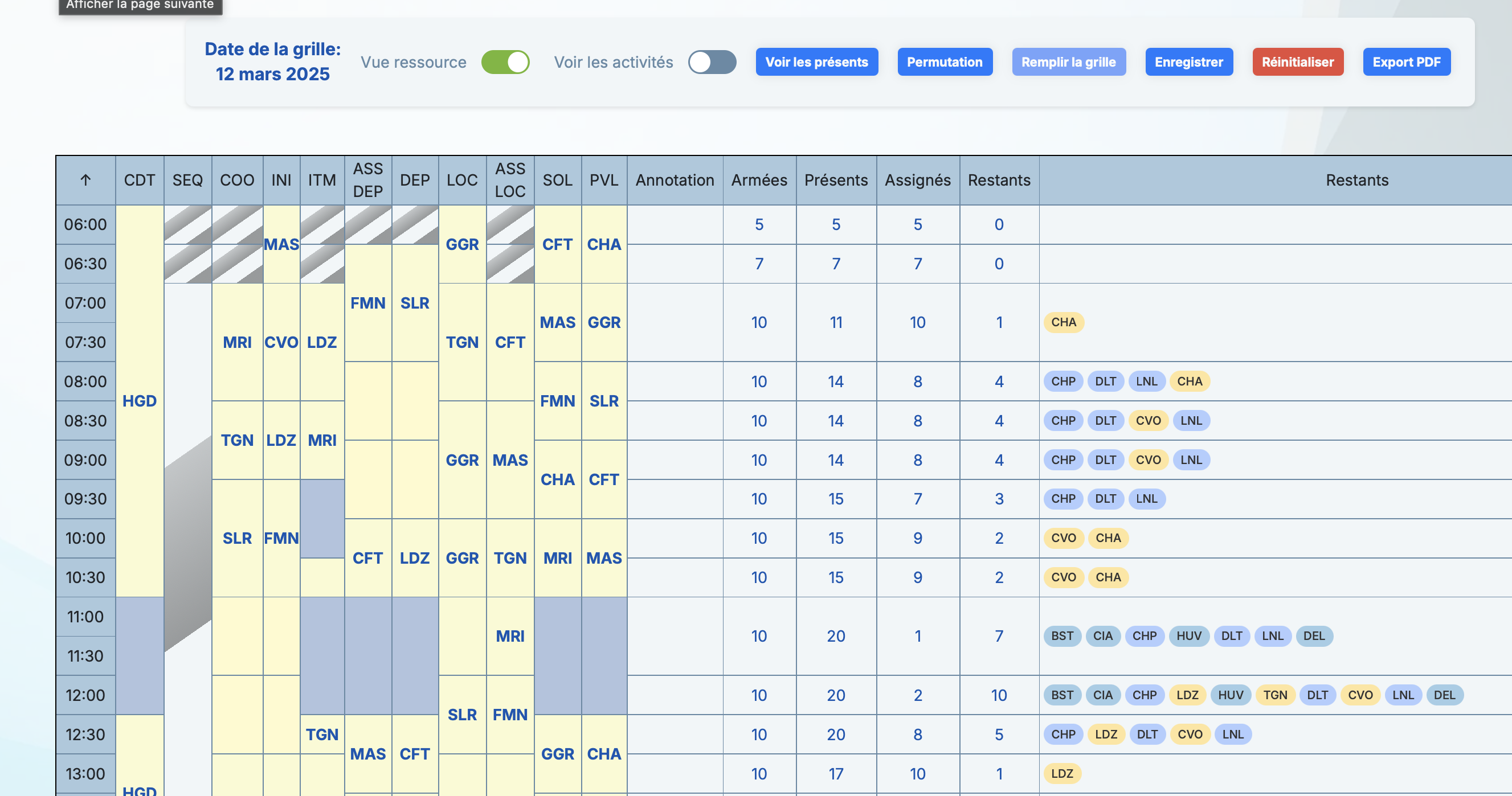Click the CHA chip in the 07:00 Restants row
Image resolution: width=1512 pixels, height=796 pixels.
pos(1063,322)
